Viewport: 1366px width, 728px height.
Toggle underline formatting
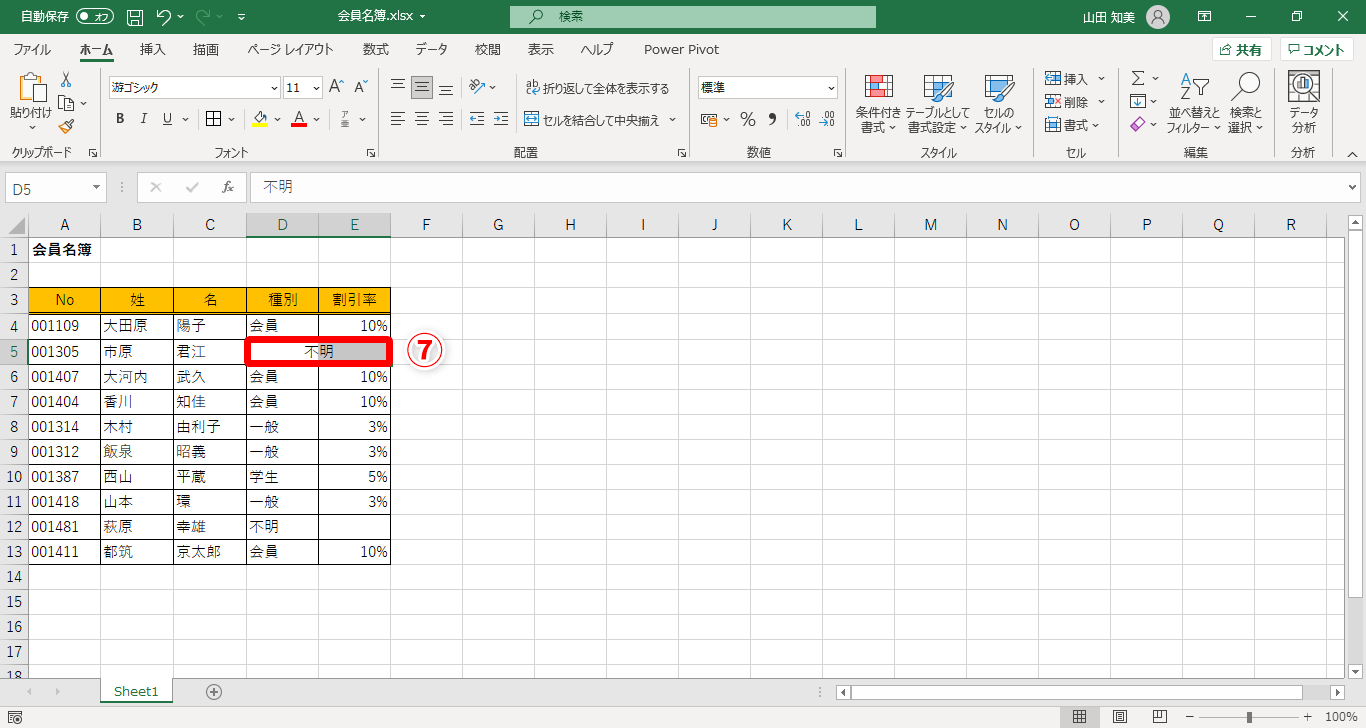[x=167, y=119]
